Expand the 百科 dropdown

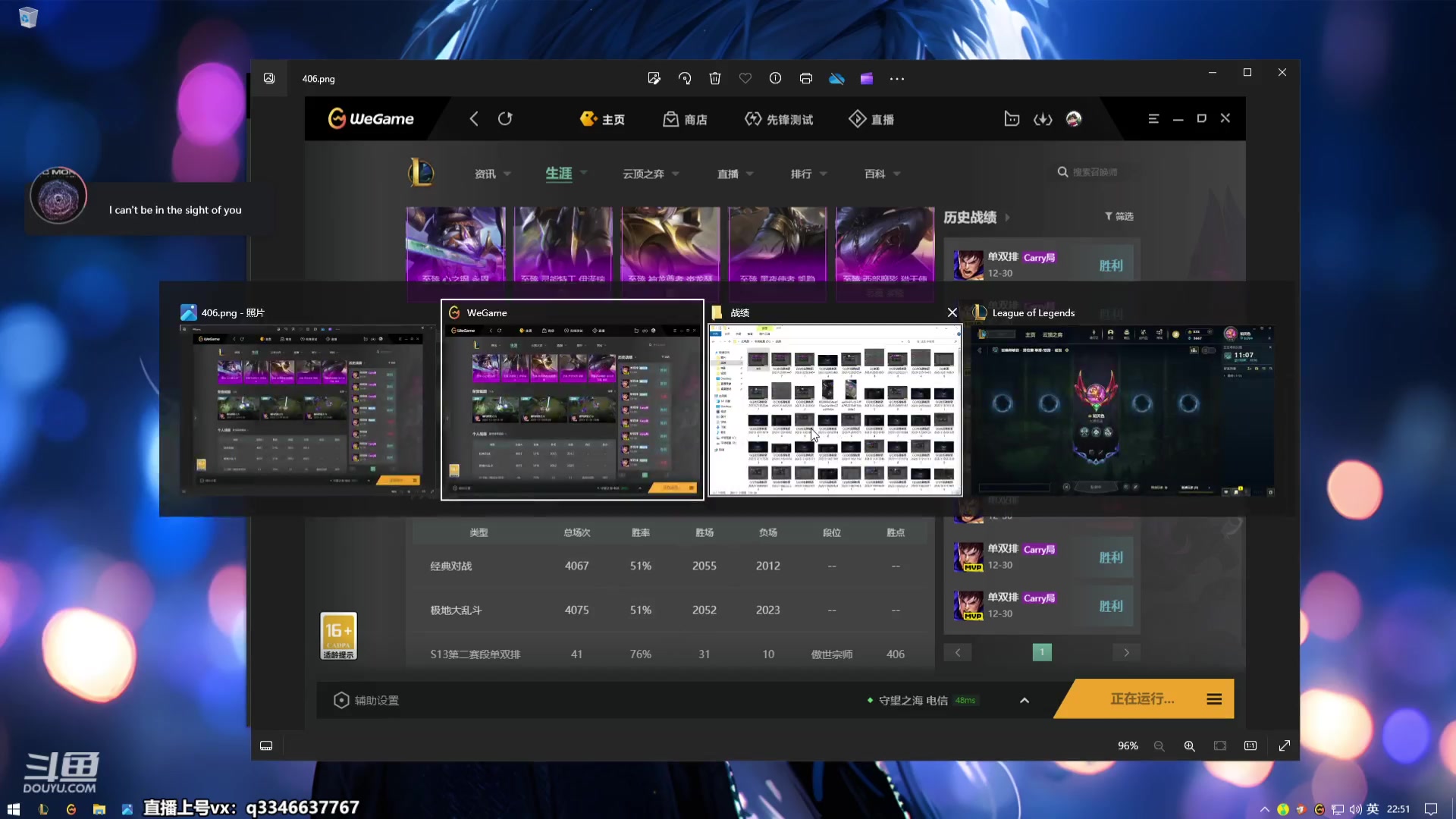point(897,174)
